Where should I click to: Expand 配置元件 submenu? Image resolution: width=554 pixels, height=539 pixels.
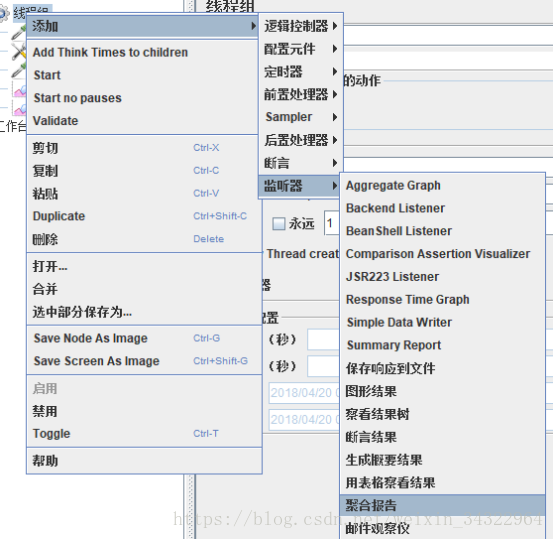pos(301,49)
